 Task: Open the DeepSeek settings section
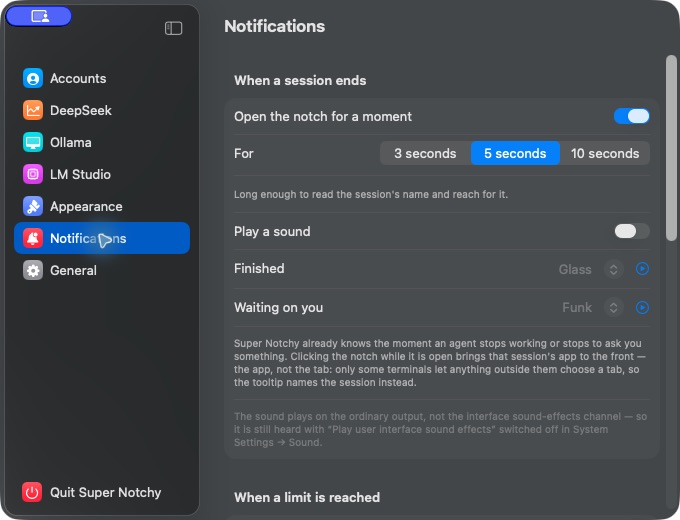[x=102, y=110]
